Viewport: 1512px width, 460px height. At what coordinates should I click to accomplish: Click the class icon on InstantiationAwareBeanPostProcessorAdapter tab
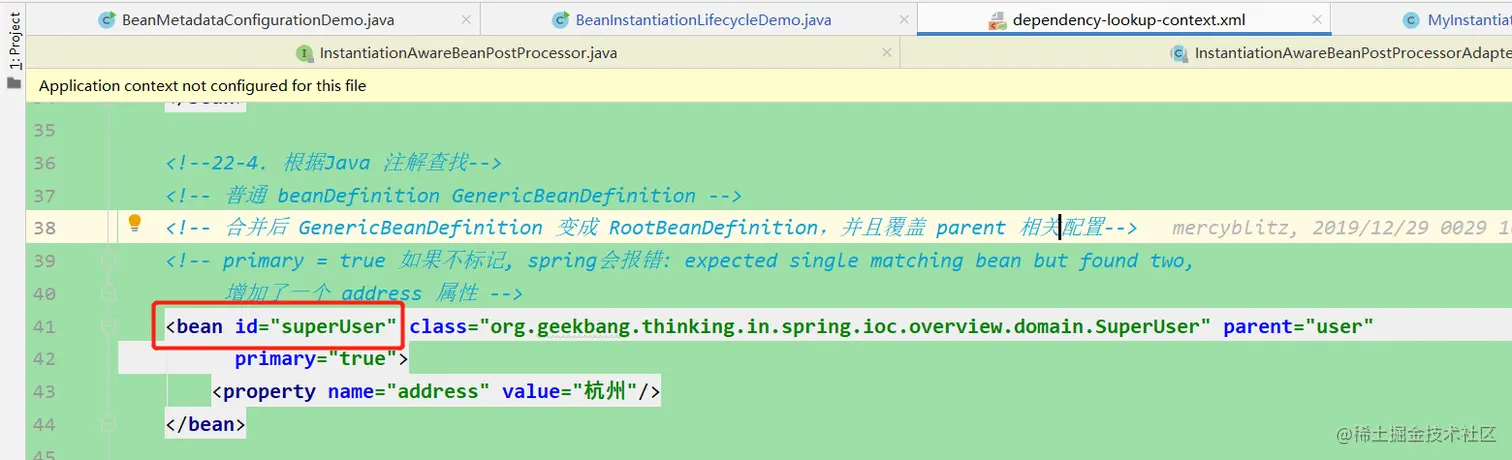1179,53
